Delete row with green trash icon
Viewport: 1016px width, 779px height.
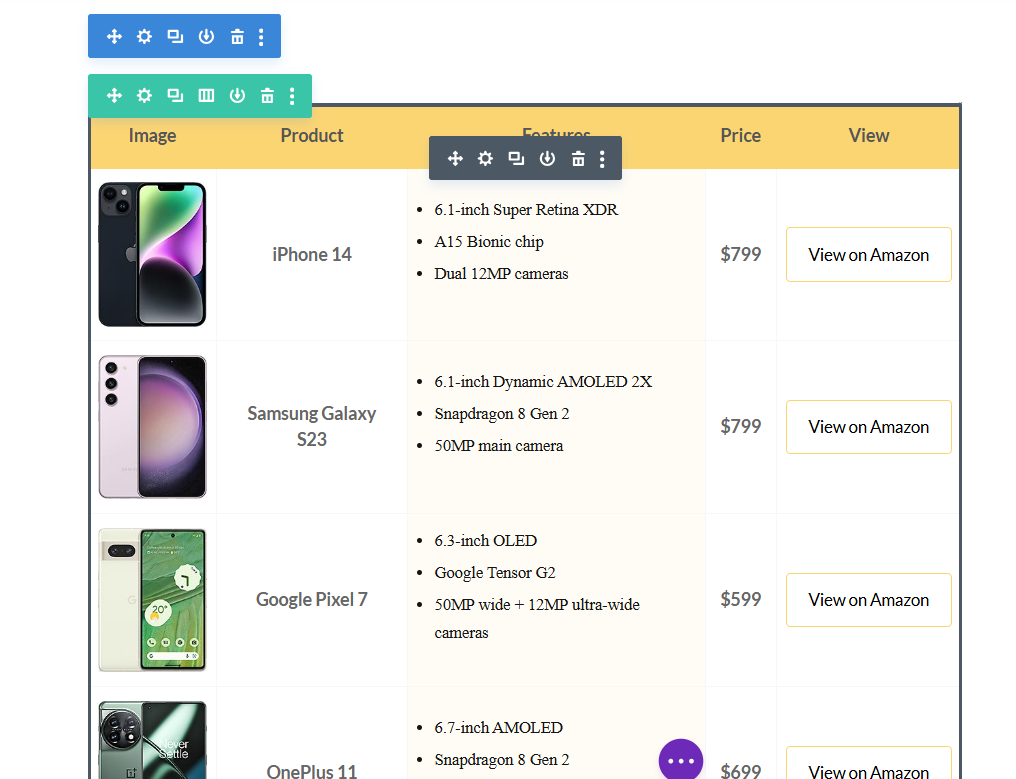pos(267,96)
